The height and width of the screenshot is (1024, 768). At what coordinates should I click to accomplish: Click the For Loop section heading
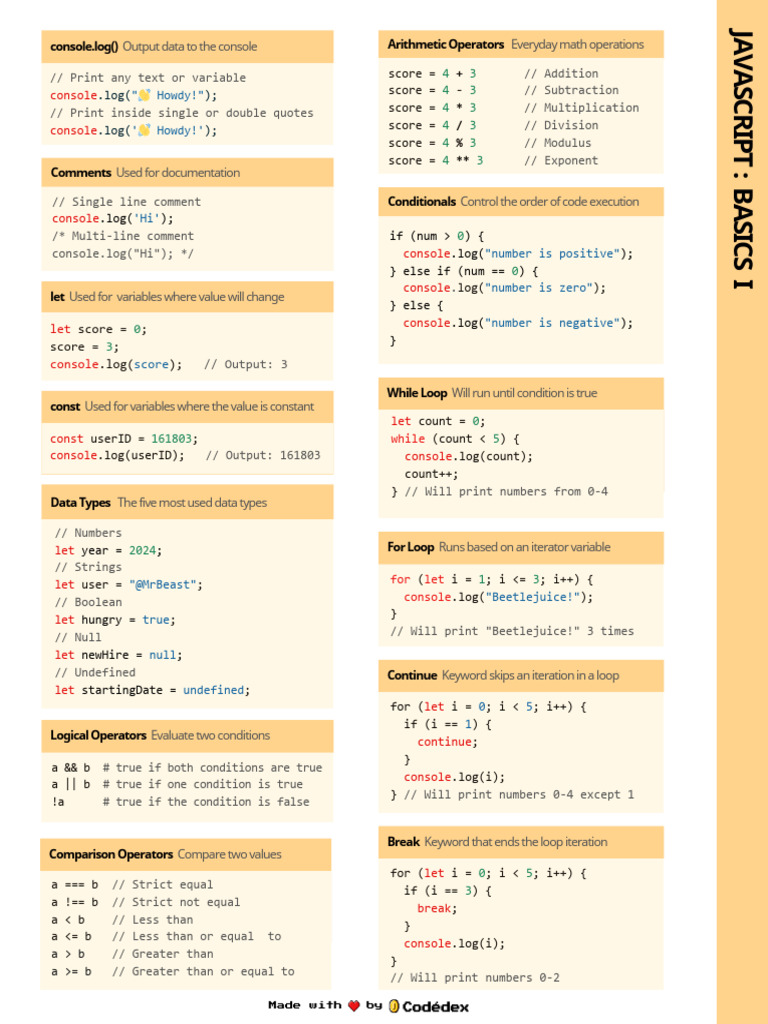pos(411,547)
